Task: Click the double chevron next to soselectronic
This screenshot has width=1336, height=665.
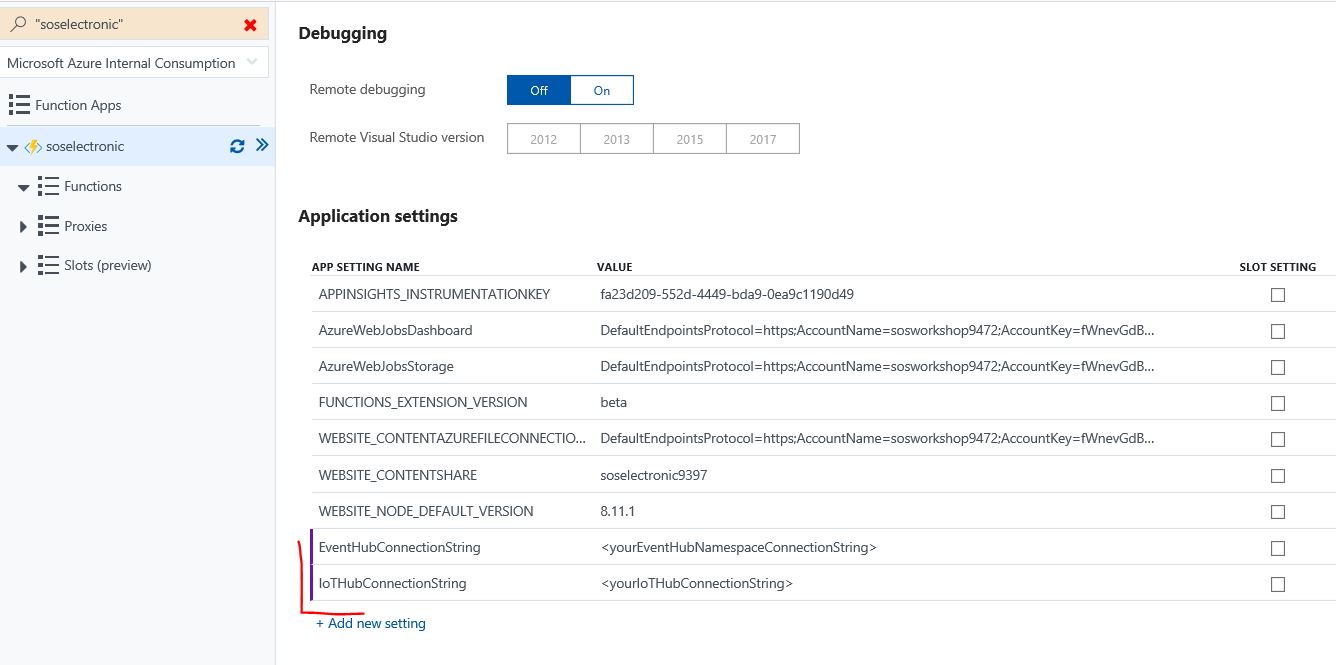Action: coord(262,145)
